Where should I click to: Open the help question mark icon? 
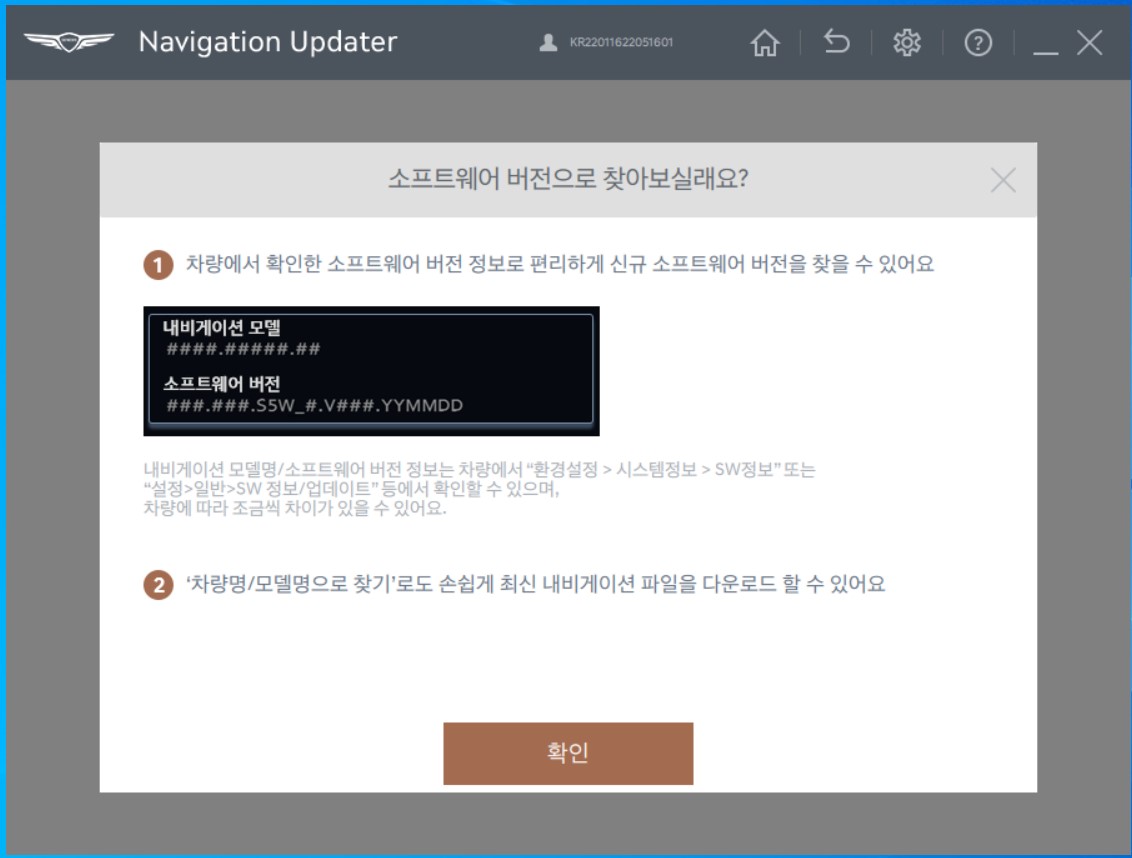(x=978, y=43)
